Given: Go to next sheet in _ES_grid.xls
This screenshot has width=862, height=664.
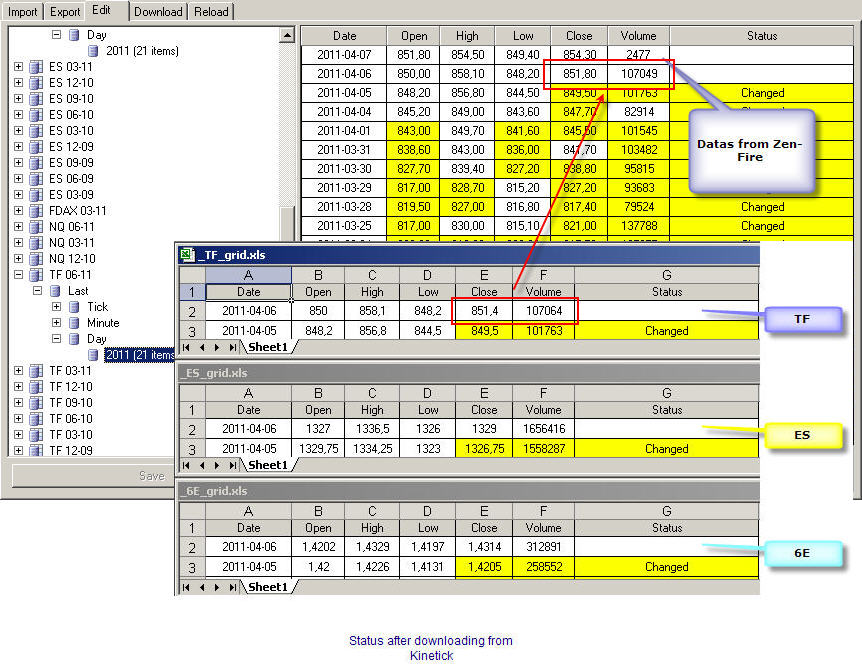Looking at the screenshot, I should (217, 466).
